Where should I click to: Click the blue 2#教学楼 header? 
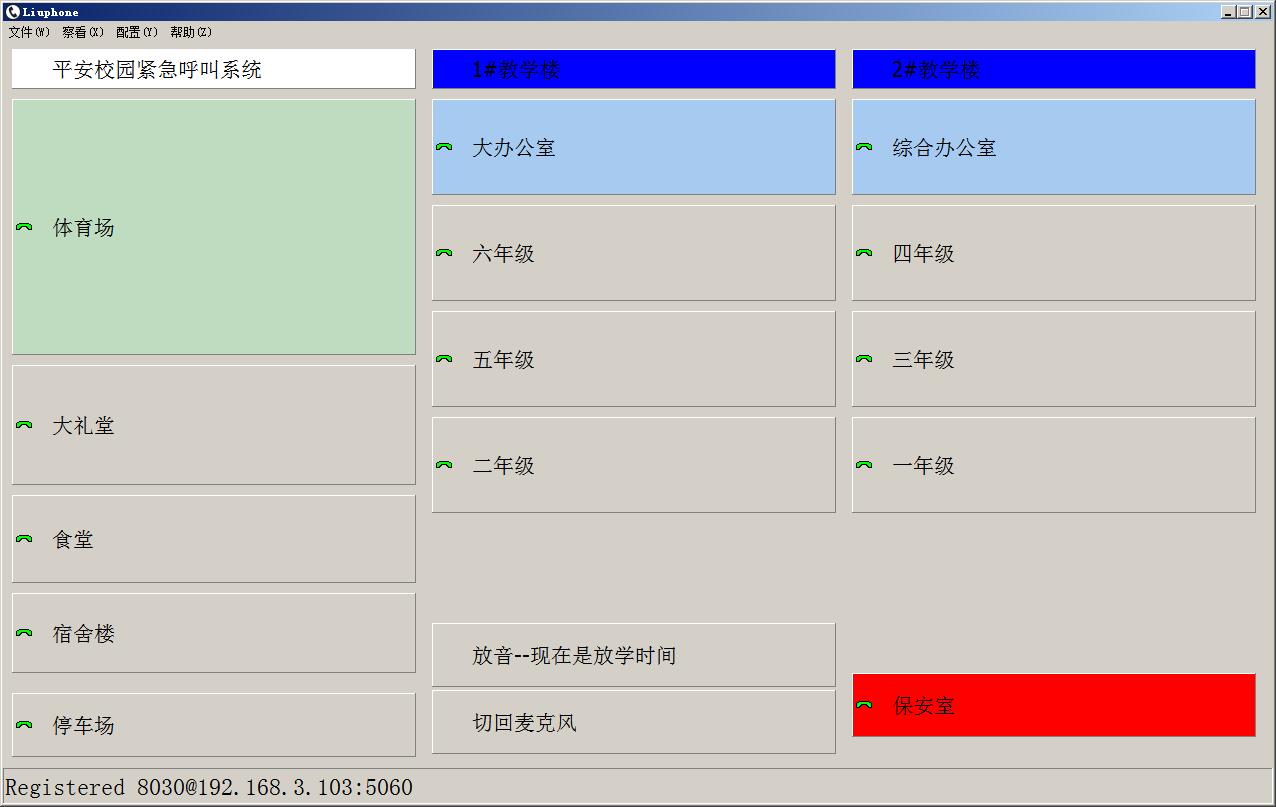pyautogui.click(x=1054, y=69)
